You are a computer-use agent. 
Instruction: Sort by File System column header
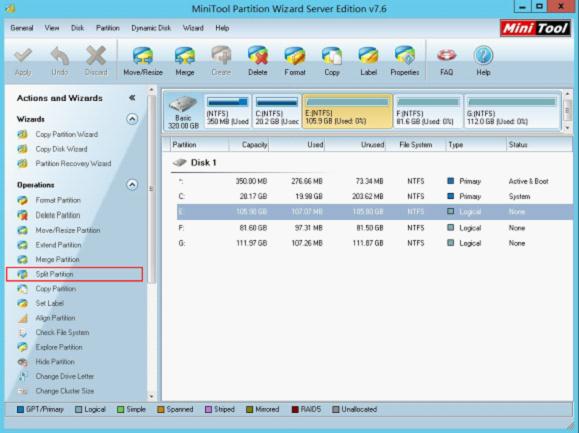pyautogui.click(x=415, y=145)
